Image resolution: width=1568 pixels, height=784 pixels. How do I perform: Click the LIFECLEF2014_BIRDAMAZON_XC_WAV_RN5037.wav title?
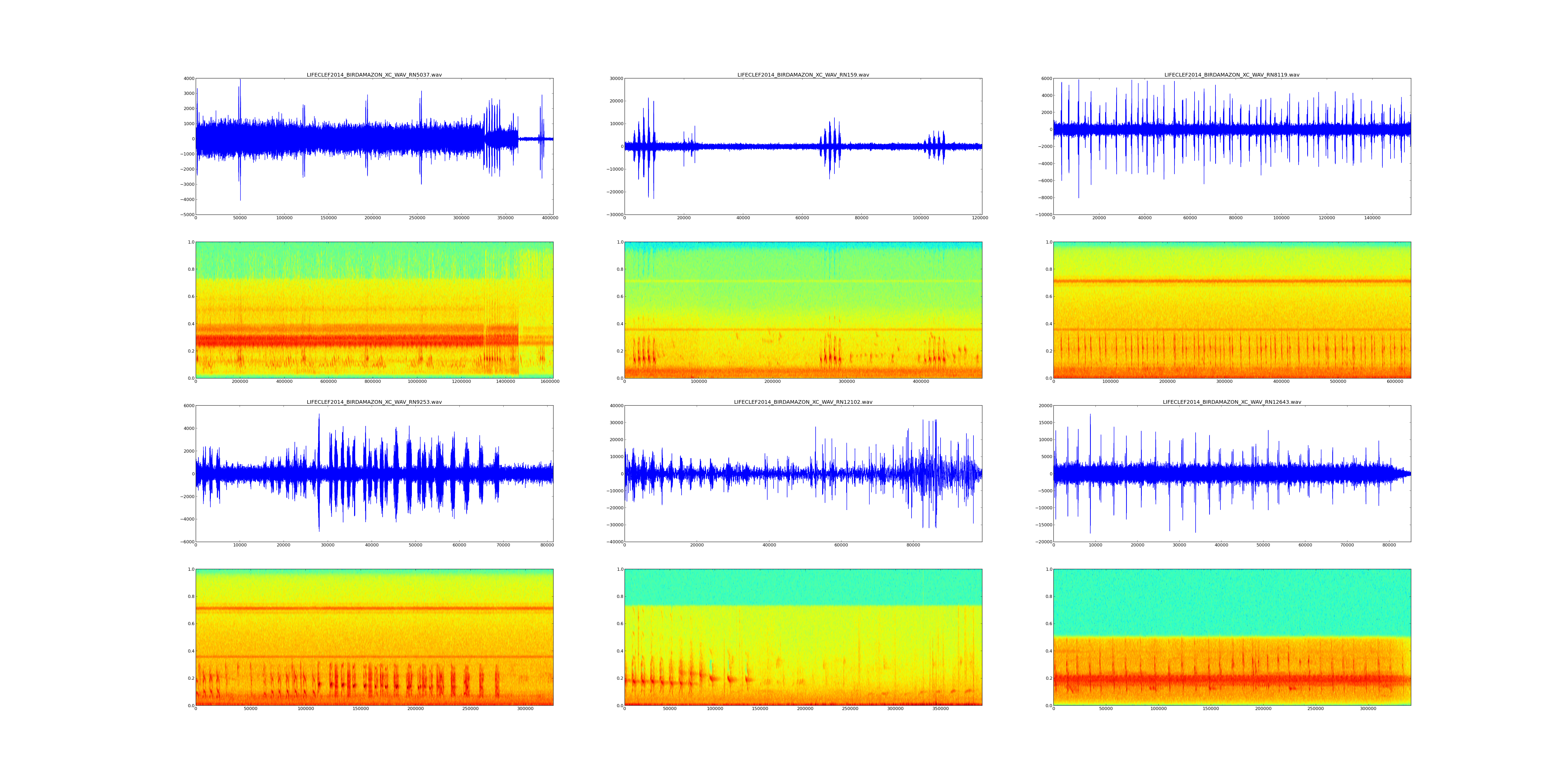coord(374,75)
